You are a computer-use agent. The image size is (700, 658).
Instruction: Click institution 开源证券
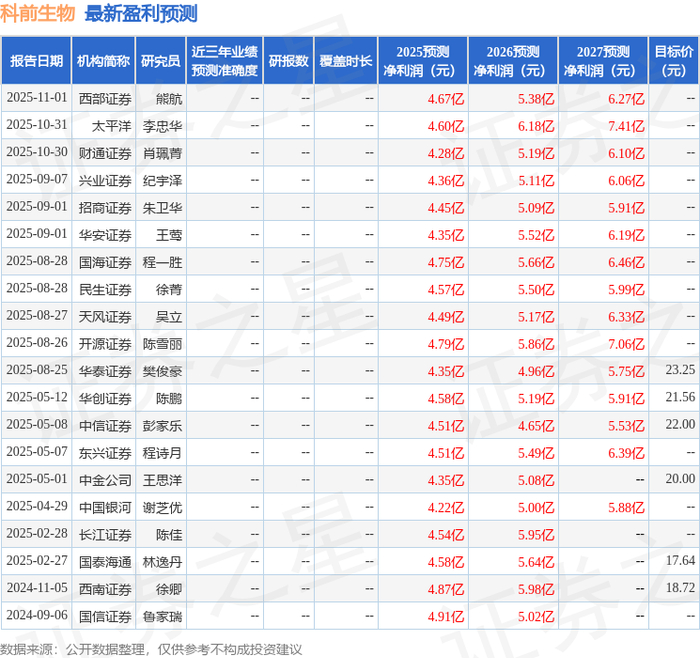[105, 344]
